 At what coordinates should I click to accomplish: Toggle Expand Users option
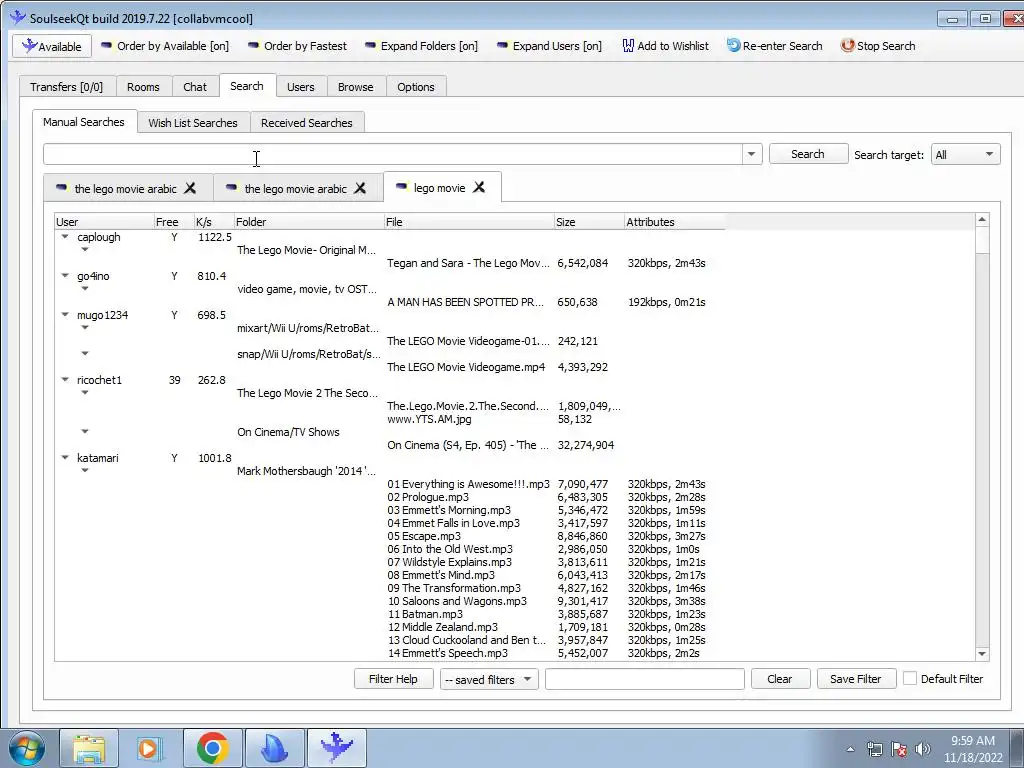pyautogui.click(x=549, y=46)
